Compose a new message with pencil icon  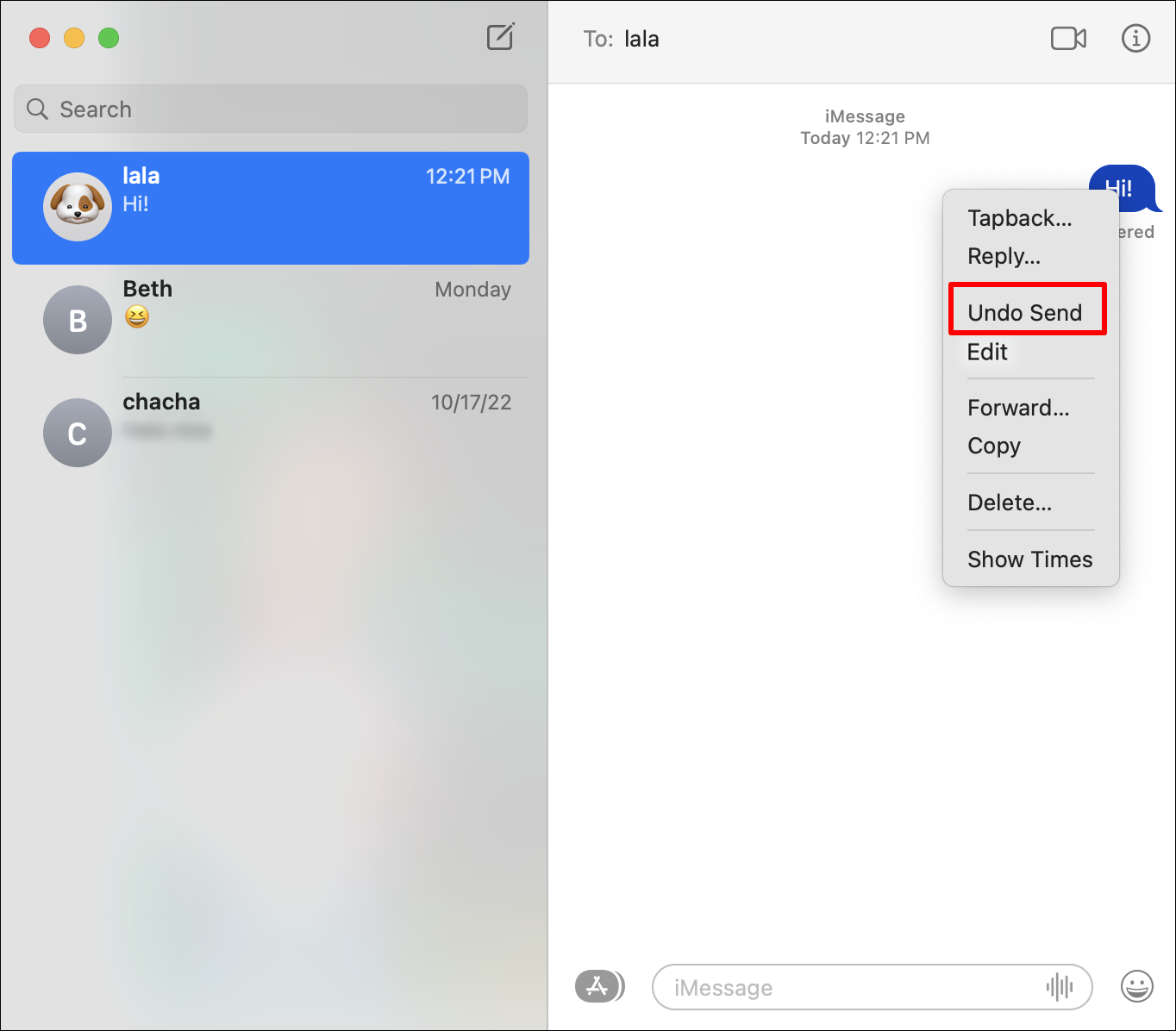(x=501, y=37)
